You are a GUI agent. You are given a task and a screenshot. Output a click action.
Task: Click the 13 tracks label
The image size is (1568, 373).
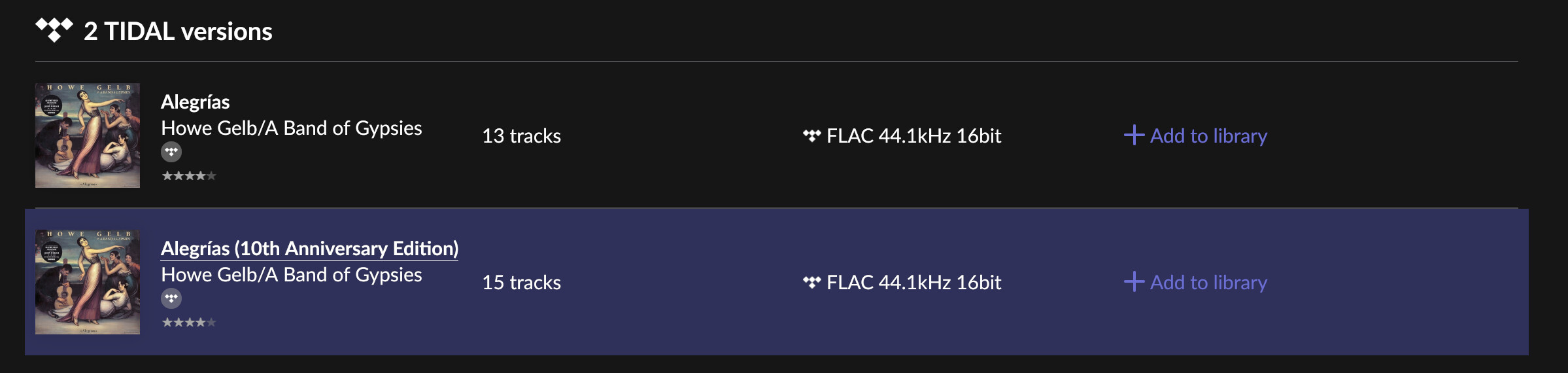521,135
